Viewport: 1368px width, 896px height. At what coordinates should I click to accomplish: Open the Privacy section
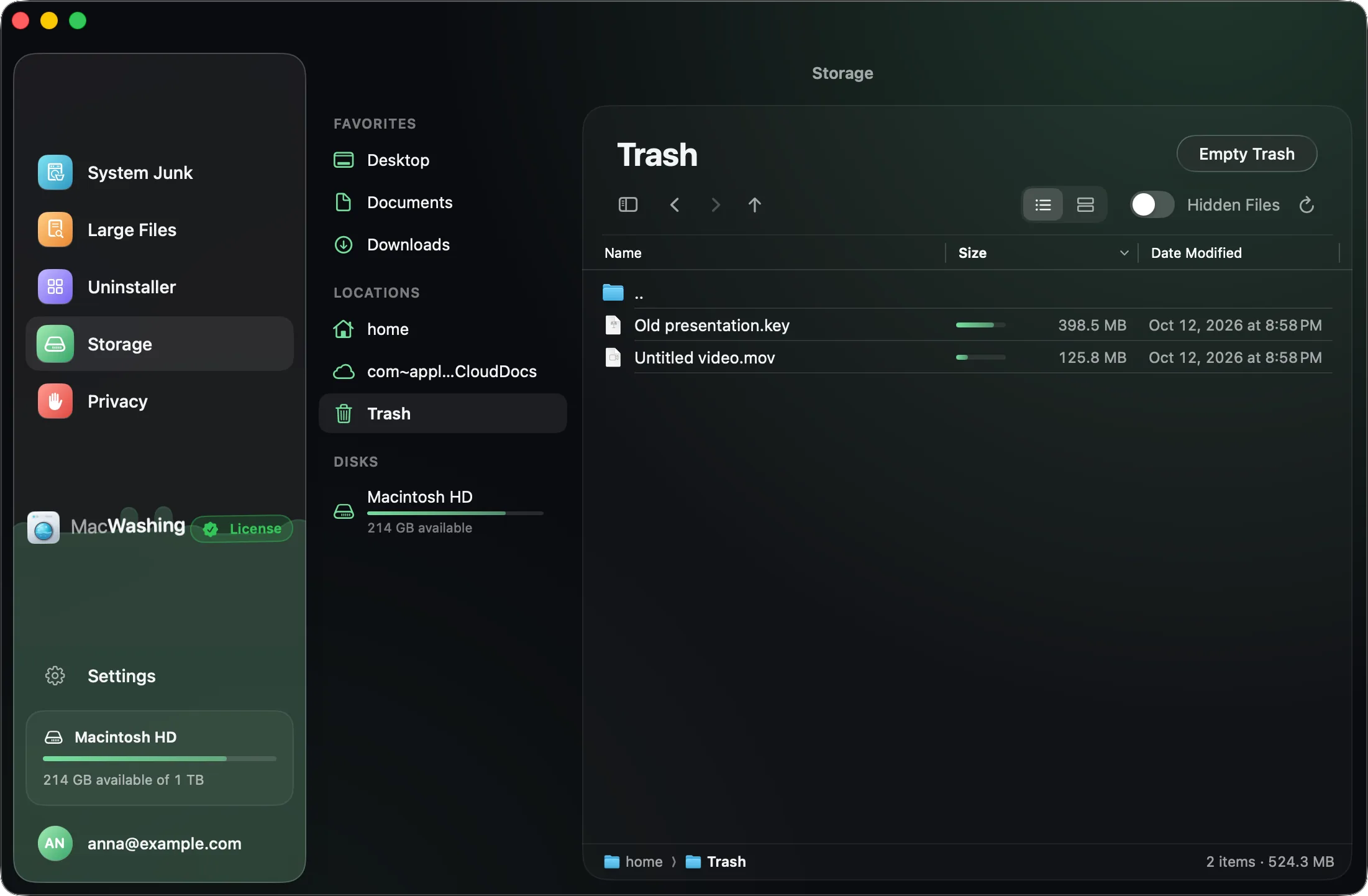117,401
